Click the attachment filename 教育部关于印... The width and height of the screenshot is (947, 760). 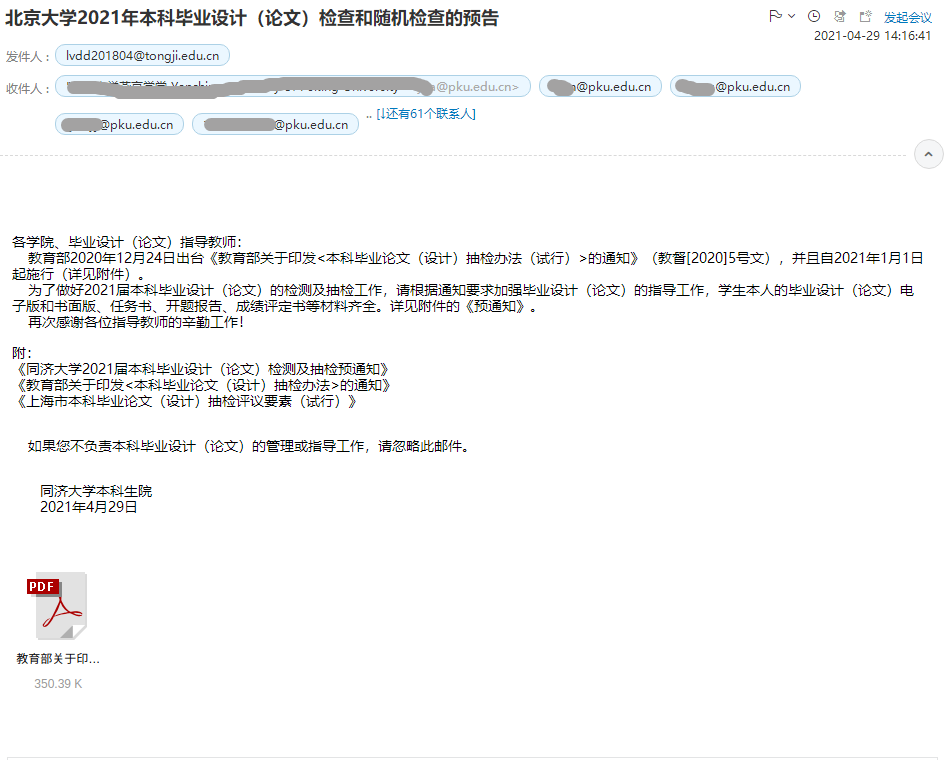pyautogui.click(x=58, y=659)
